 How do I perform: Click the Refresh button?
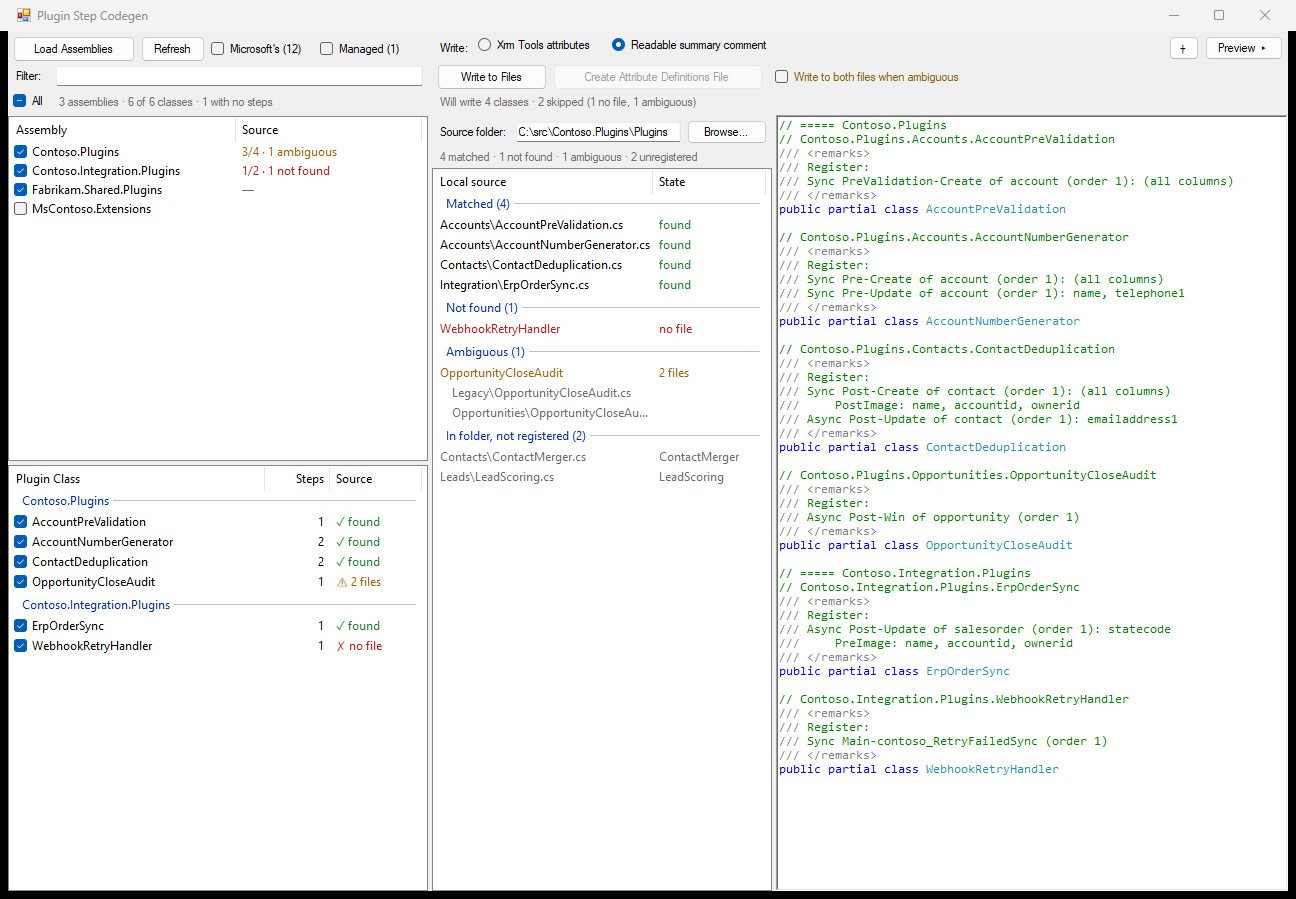pyautogui.click(x=172, y=49)
